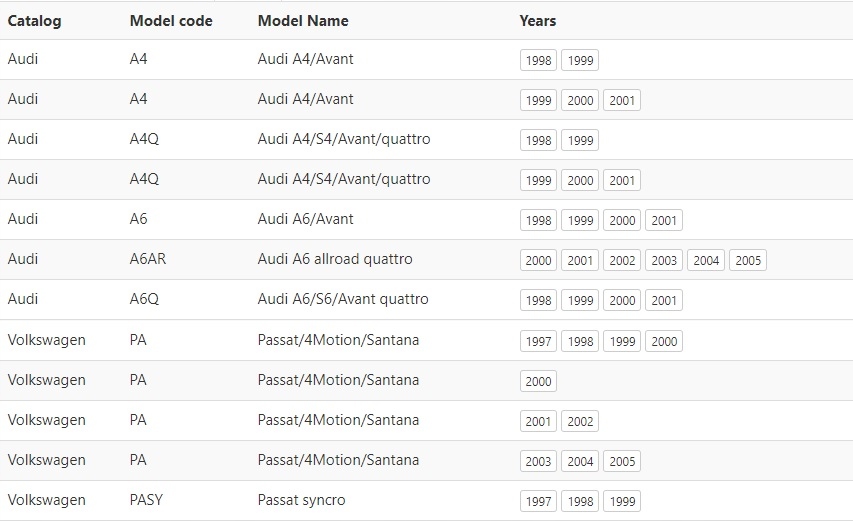Click 2002 badge in Passat/4Motion/Santana row
Screen dimensions: 853x521
pos(580,421)
